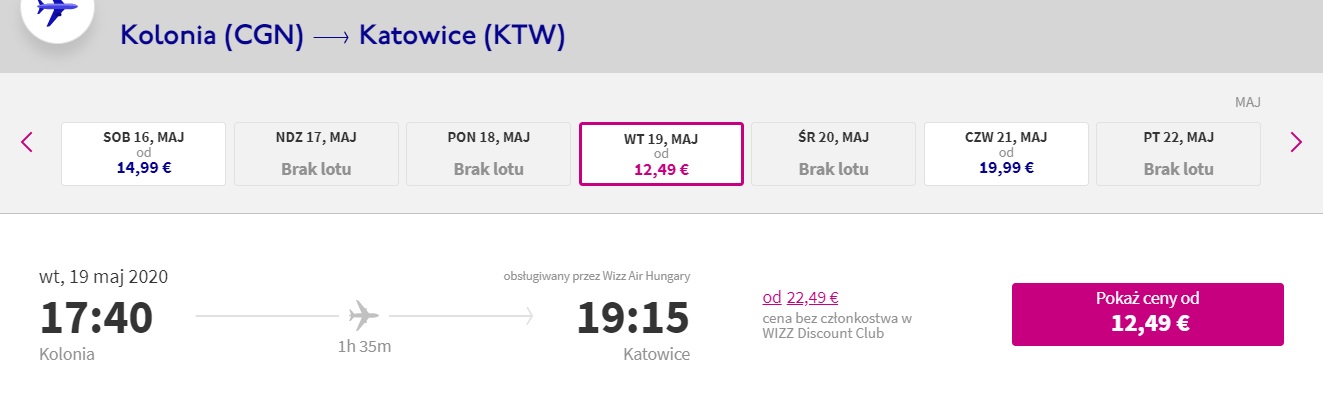Click the 19:15 arrival time
The height and width of the screenshot is (412, 1323).
pos(633,318)
